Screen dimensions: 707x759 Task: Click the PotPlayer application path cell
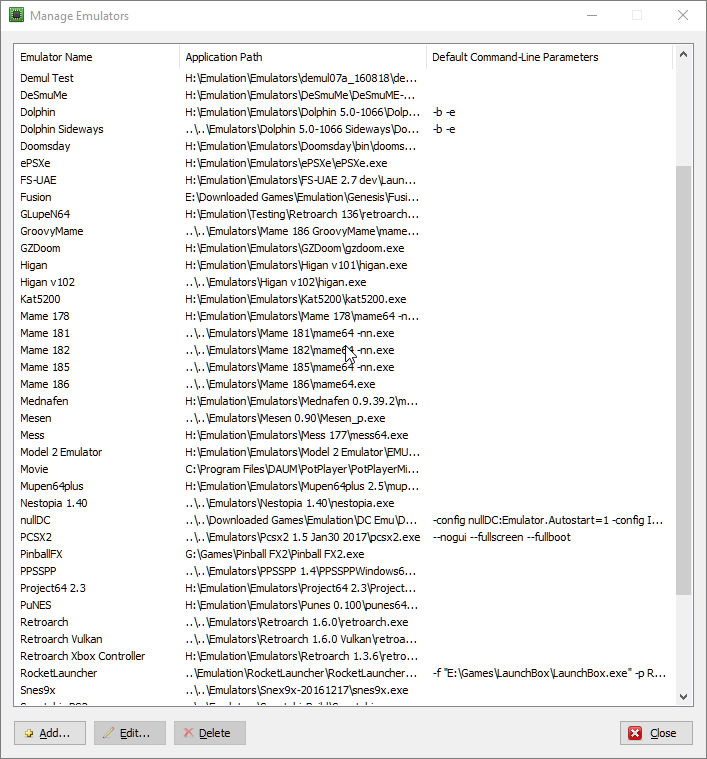click(x=302, y=469)
